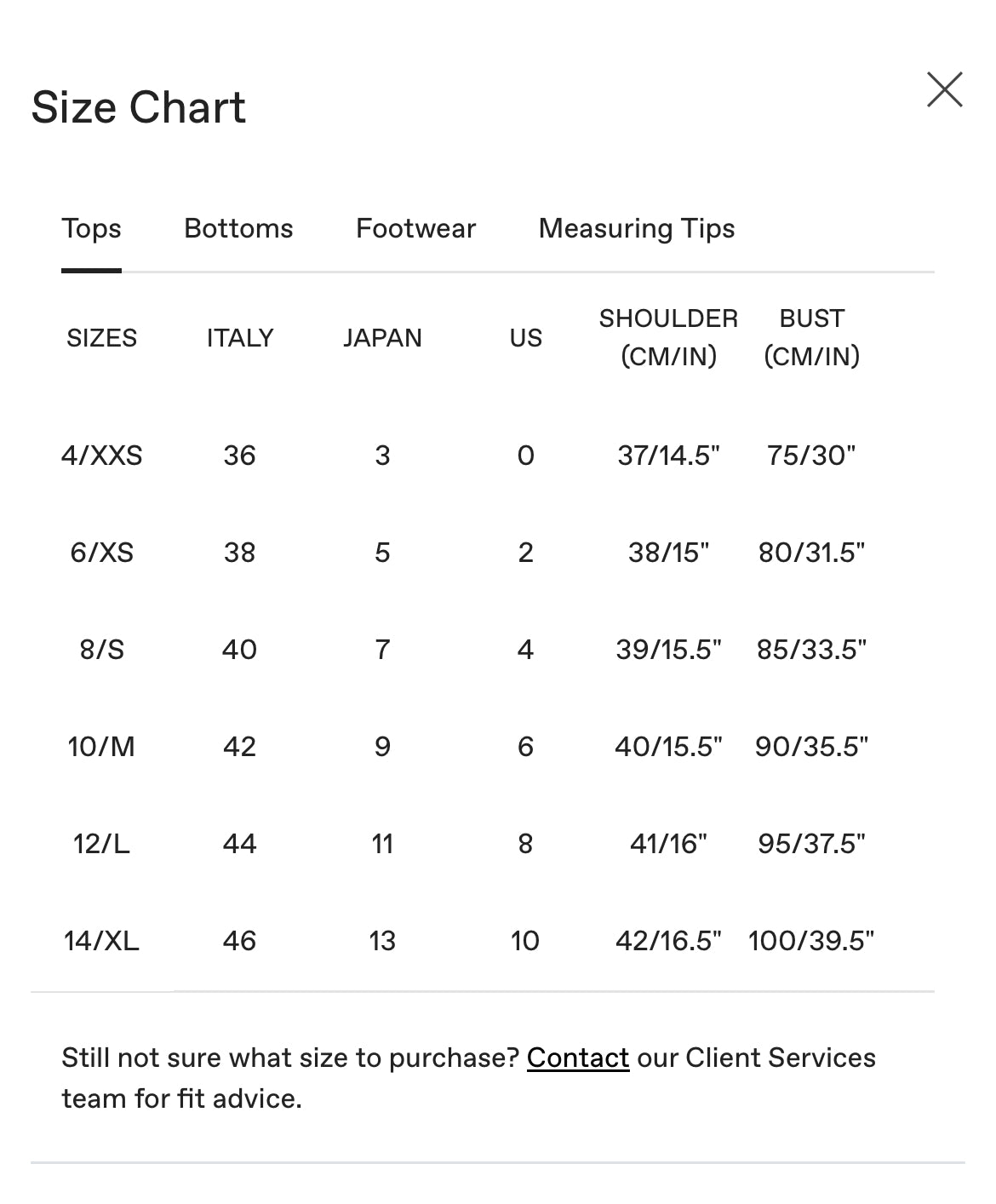Select the 14/XL size row label
The image size is (996, 1204).
pos(101,941)
